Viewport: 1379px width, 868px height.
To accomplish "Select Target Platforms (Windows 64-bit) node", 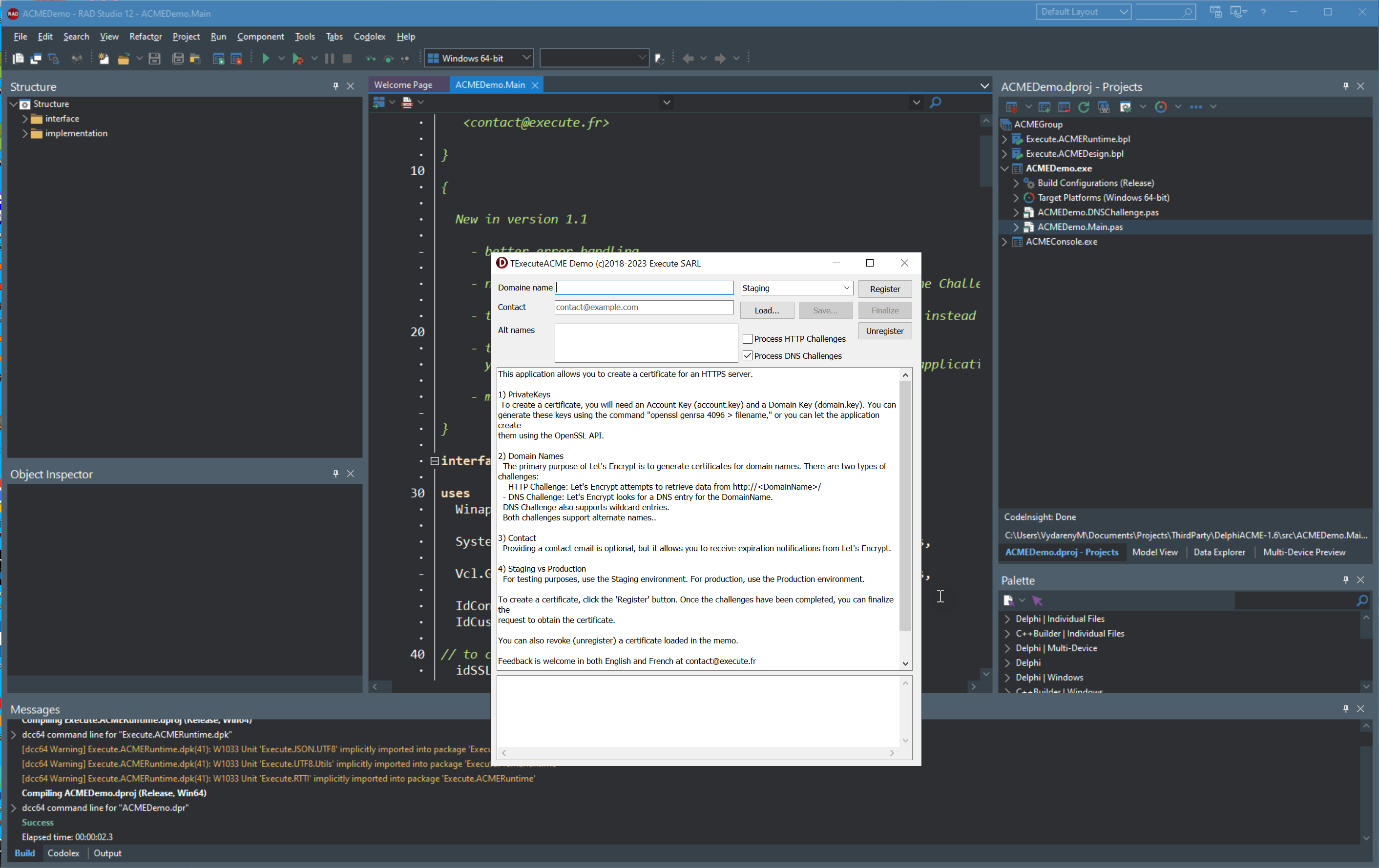I will click(x=1103, y=198).
